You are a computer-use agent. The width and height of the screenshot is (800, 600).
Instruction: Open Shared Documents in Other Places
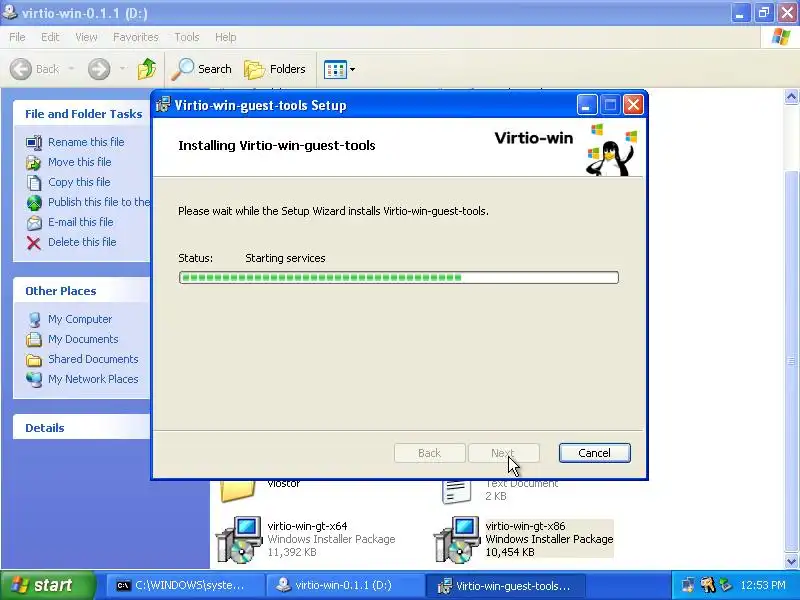(x=93, y=359)
